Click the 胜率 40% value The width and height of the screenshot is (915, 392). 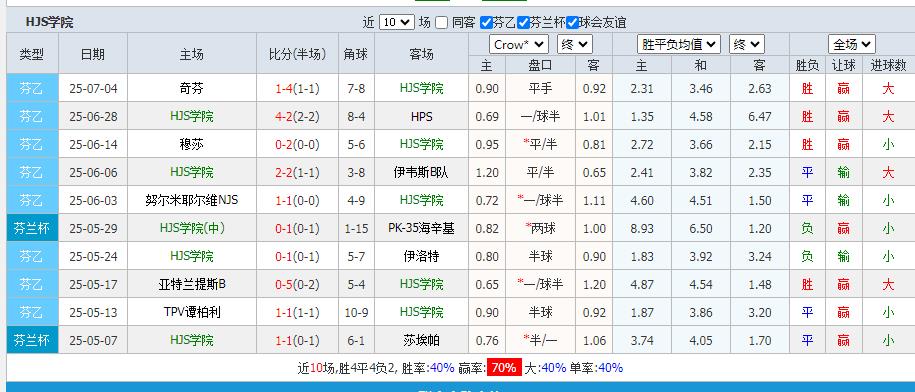[442, 368]
